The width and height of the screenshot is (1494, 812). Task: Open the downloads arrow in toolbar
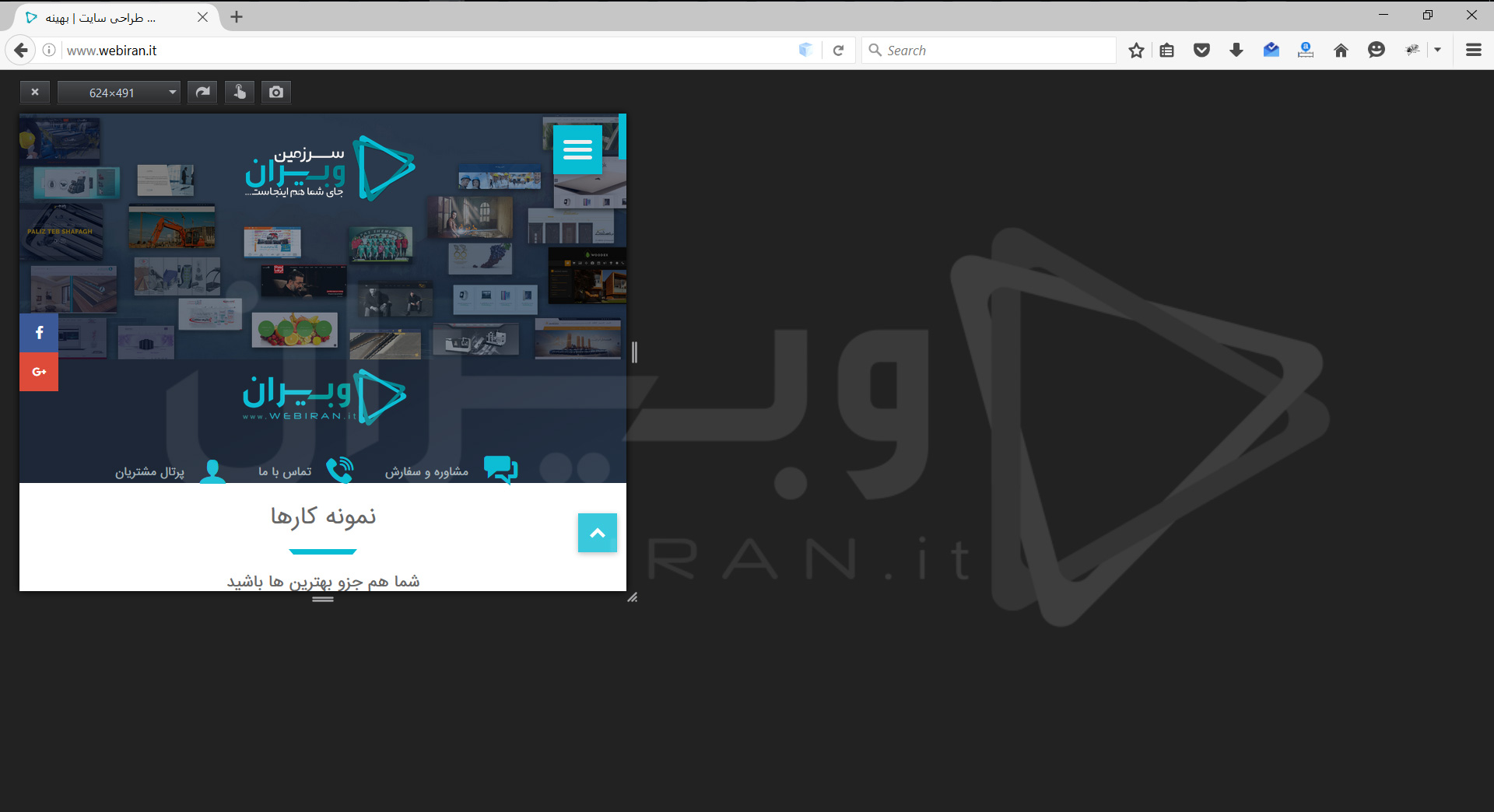(x=1236, y=51)
